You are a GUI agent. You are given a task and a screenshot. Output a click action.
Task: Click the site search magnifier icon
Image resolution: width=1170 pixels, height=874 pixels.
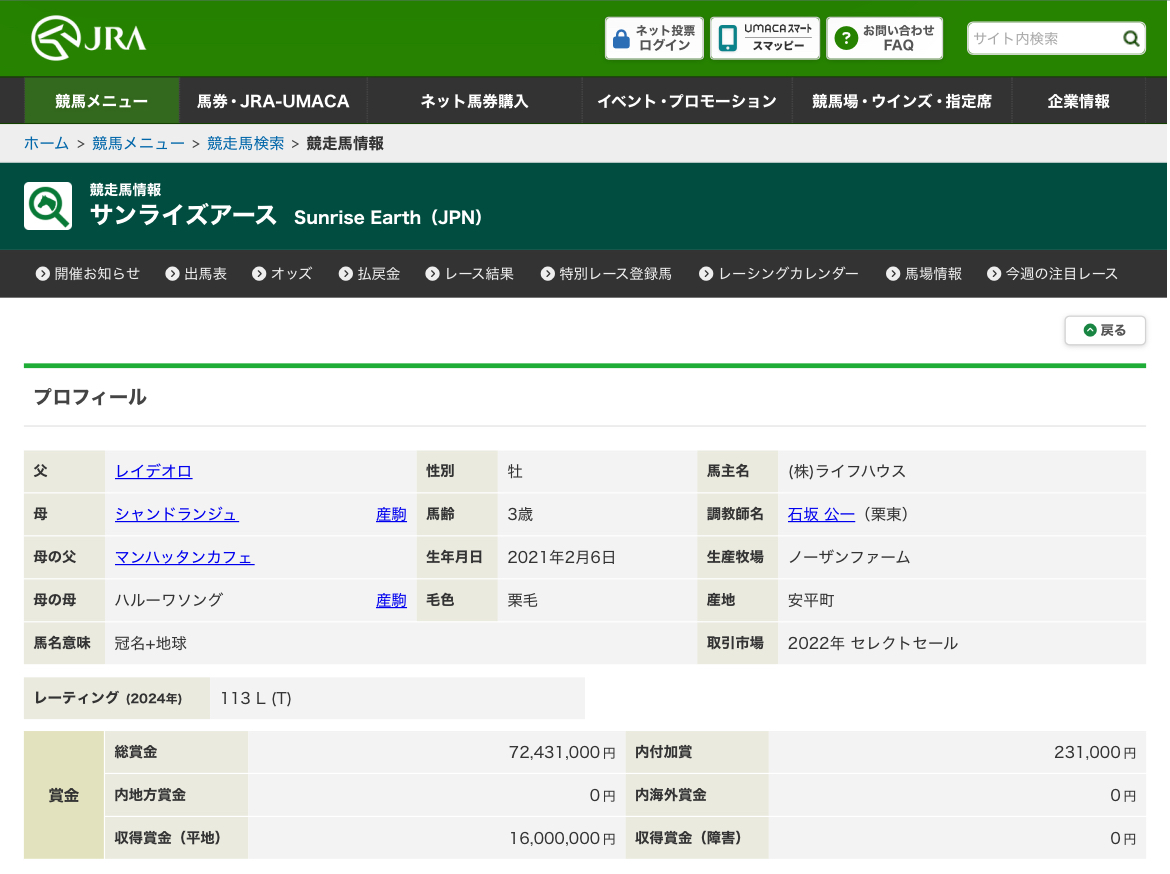[1131, 39]
